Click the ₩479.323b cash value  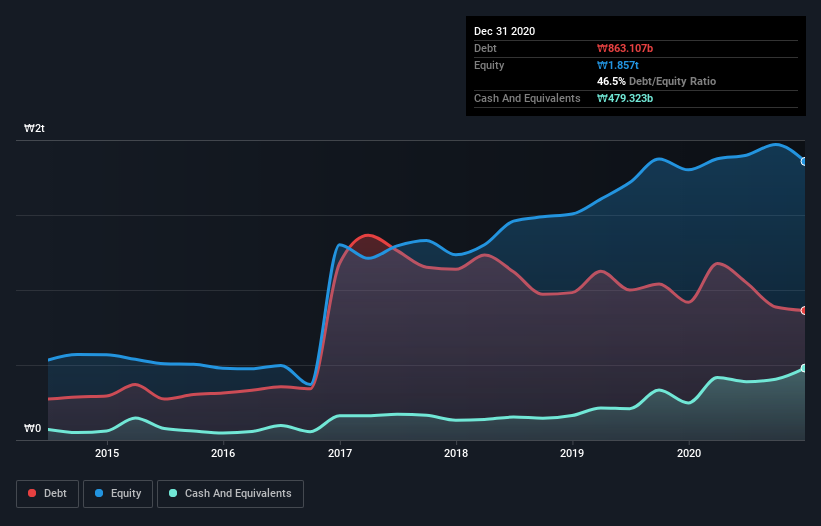point(625,98)
